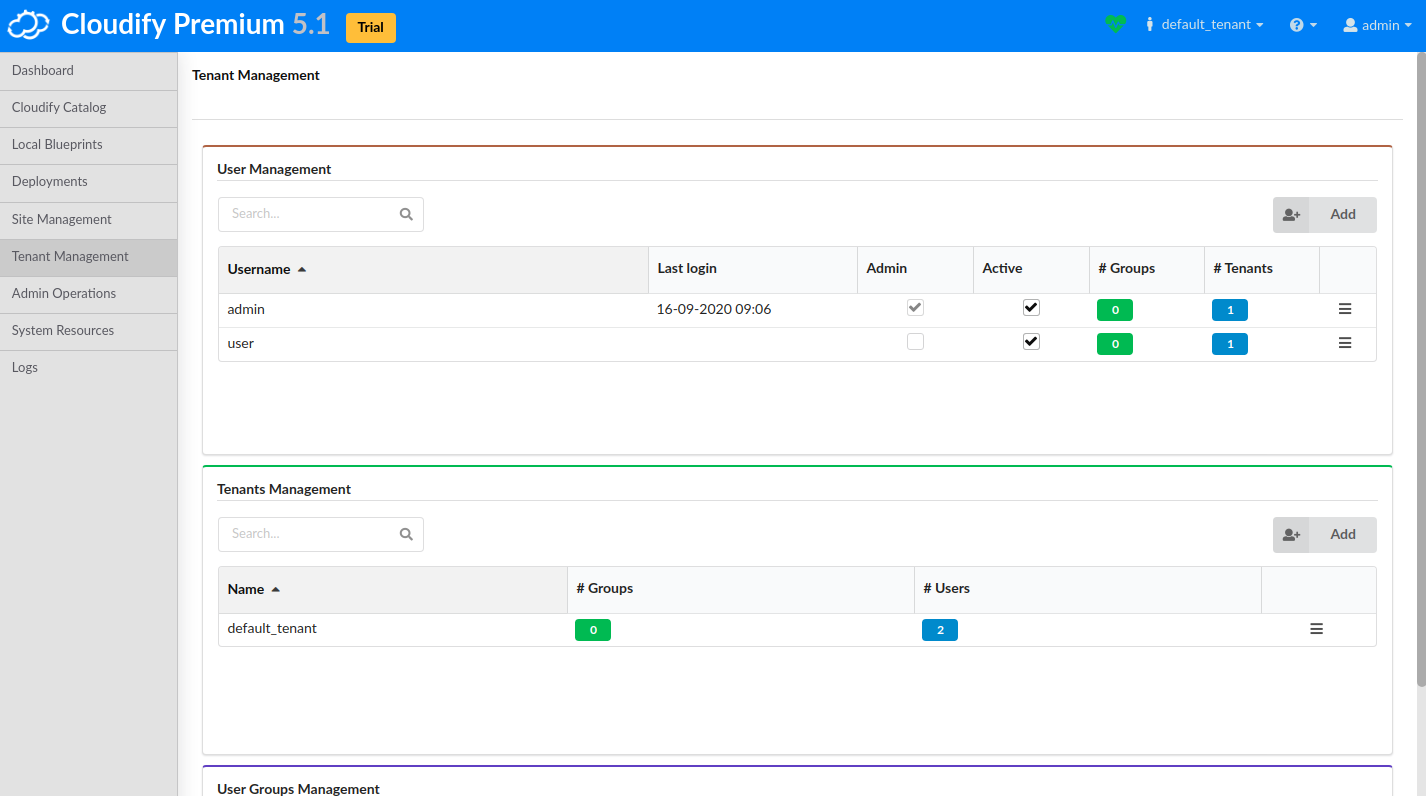1426x796 pixels.
Task: Click groups count badge for admin
Action: point(1115,310)
